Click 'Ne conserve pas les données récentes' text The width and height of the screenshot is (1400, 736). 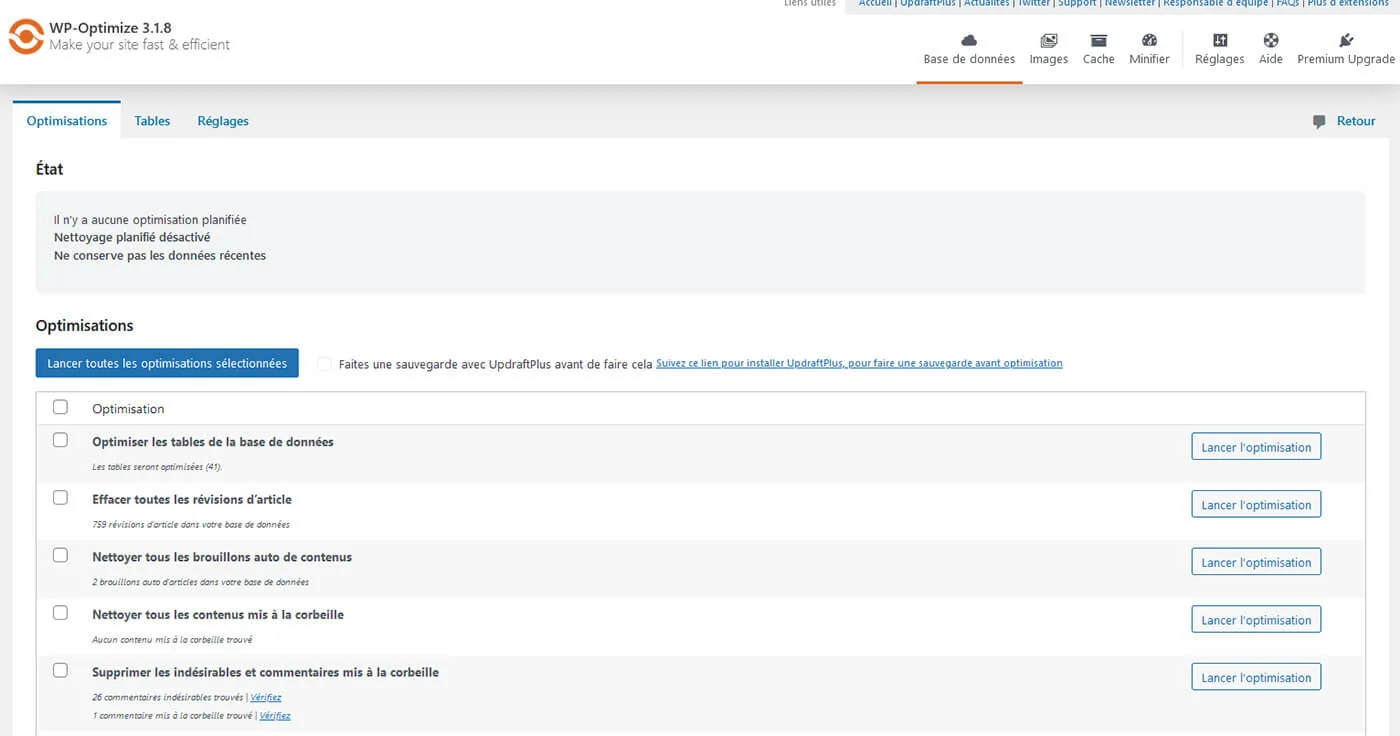[160, 256]
